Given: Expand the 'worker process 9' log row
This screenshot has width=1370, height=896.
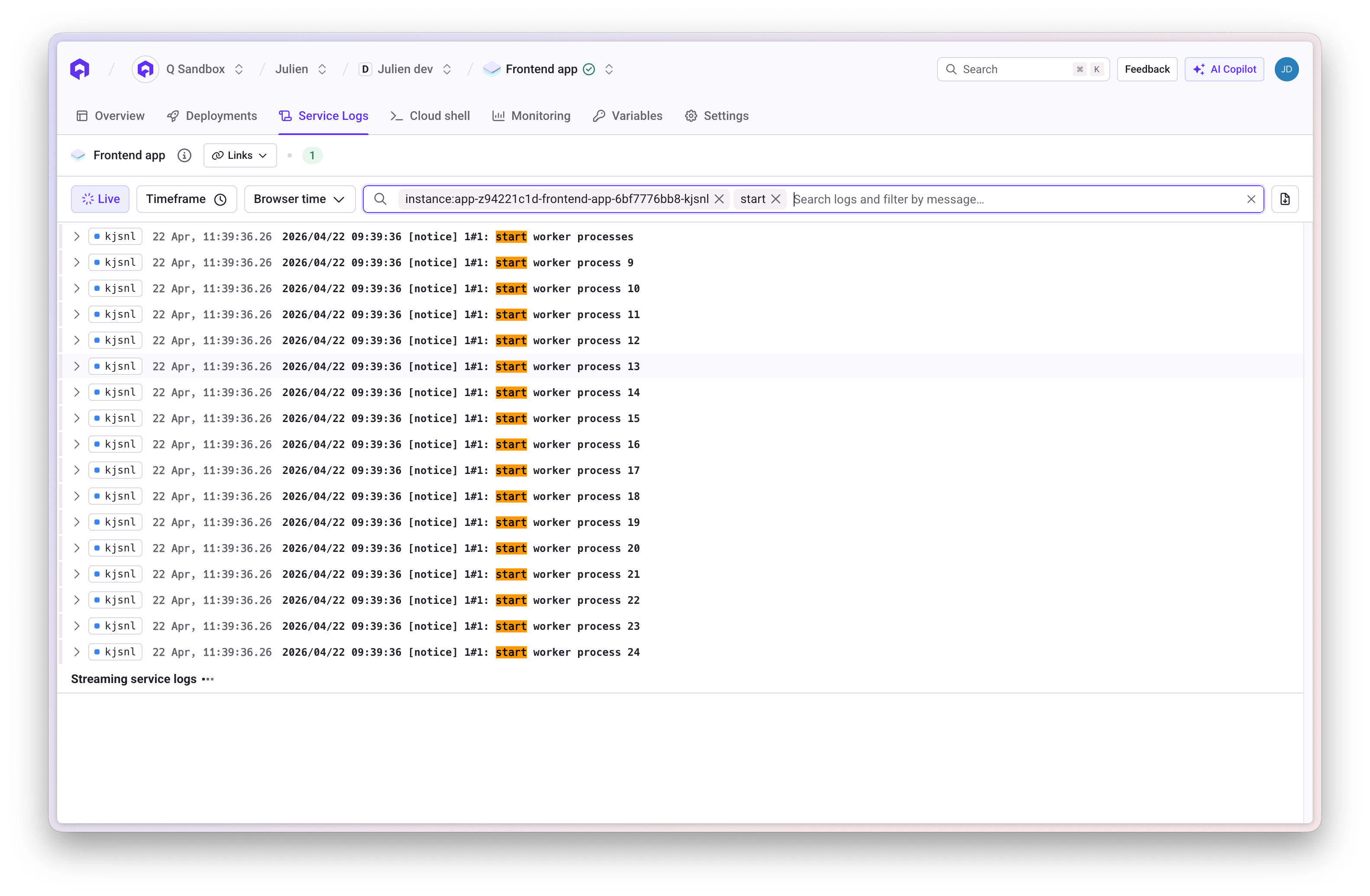Looking at the screenshot, I should click(77, 262).
